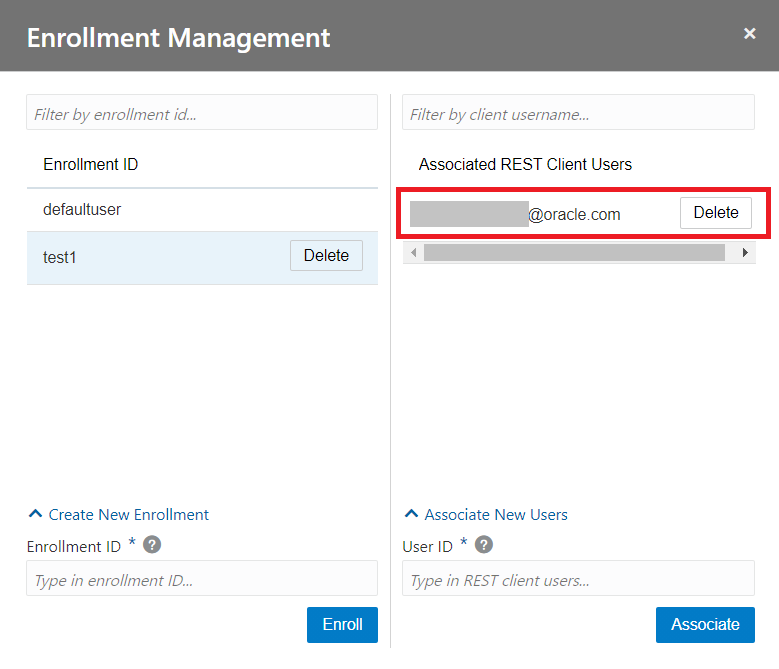
Task: Close the Enrollment Management dialog
Action: (x=749, y=34)
